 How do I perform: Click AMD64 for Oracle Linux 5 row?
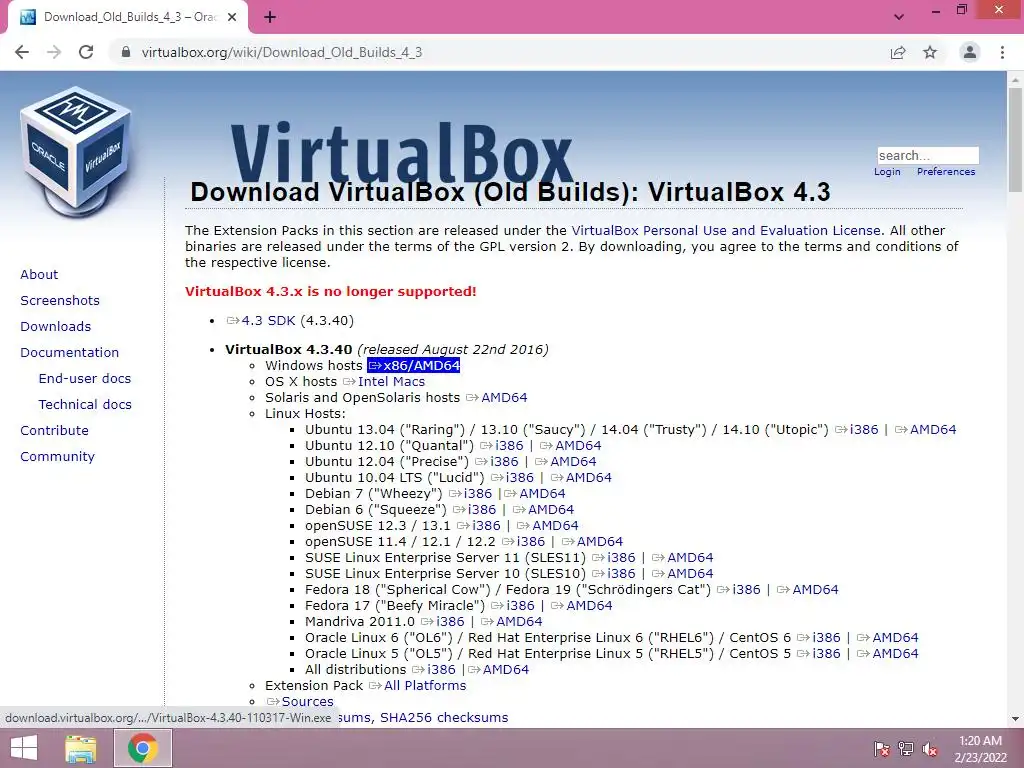[x=895, y=654]
